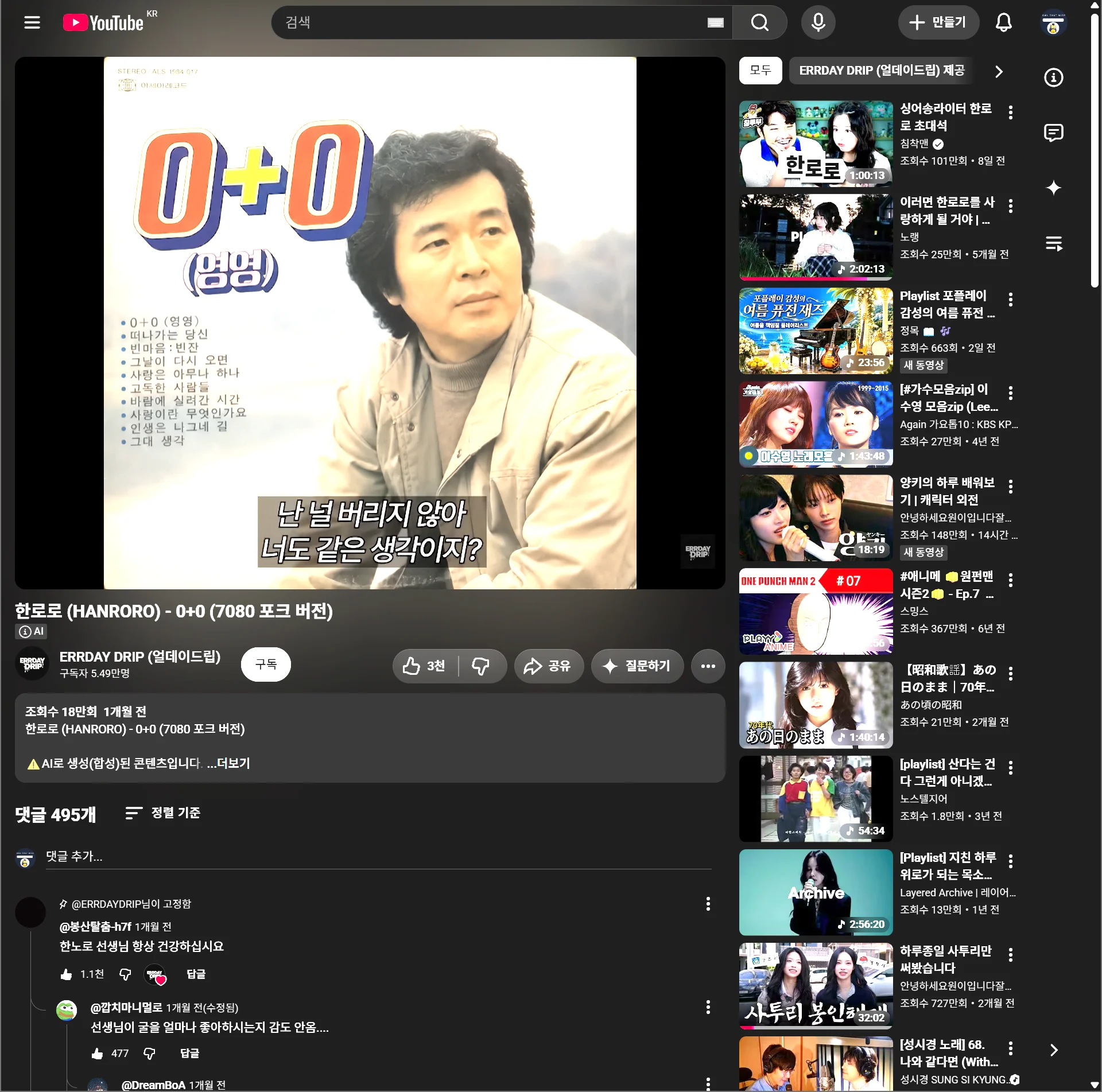
Task: Like the video with thumbs-up 3천
Action: coord(425,666)
